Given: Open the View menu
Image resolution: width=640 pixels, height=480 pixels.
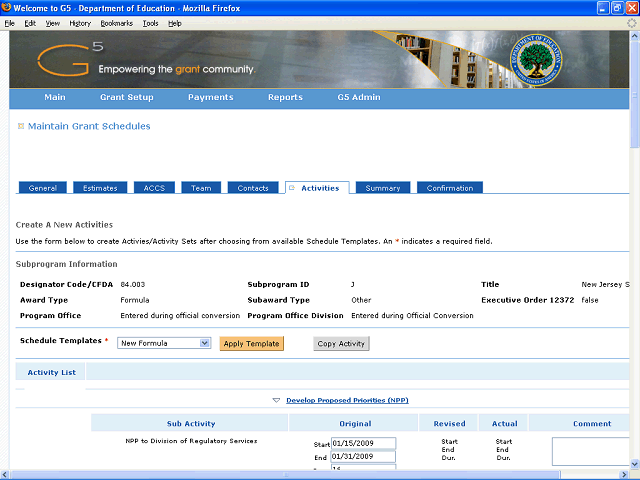Looking at the screenshot, I should [53, 23].
